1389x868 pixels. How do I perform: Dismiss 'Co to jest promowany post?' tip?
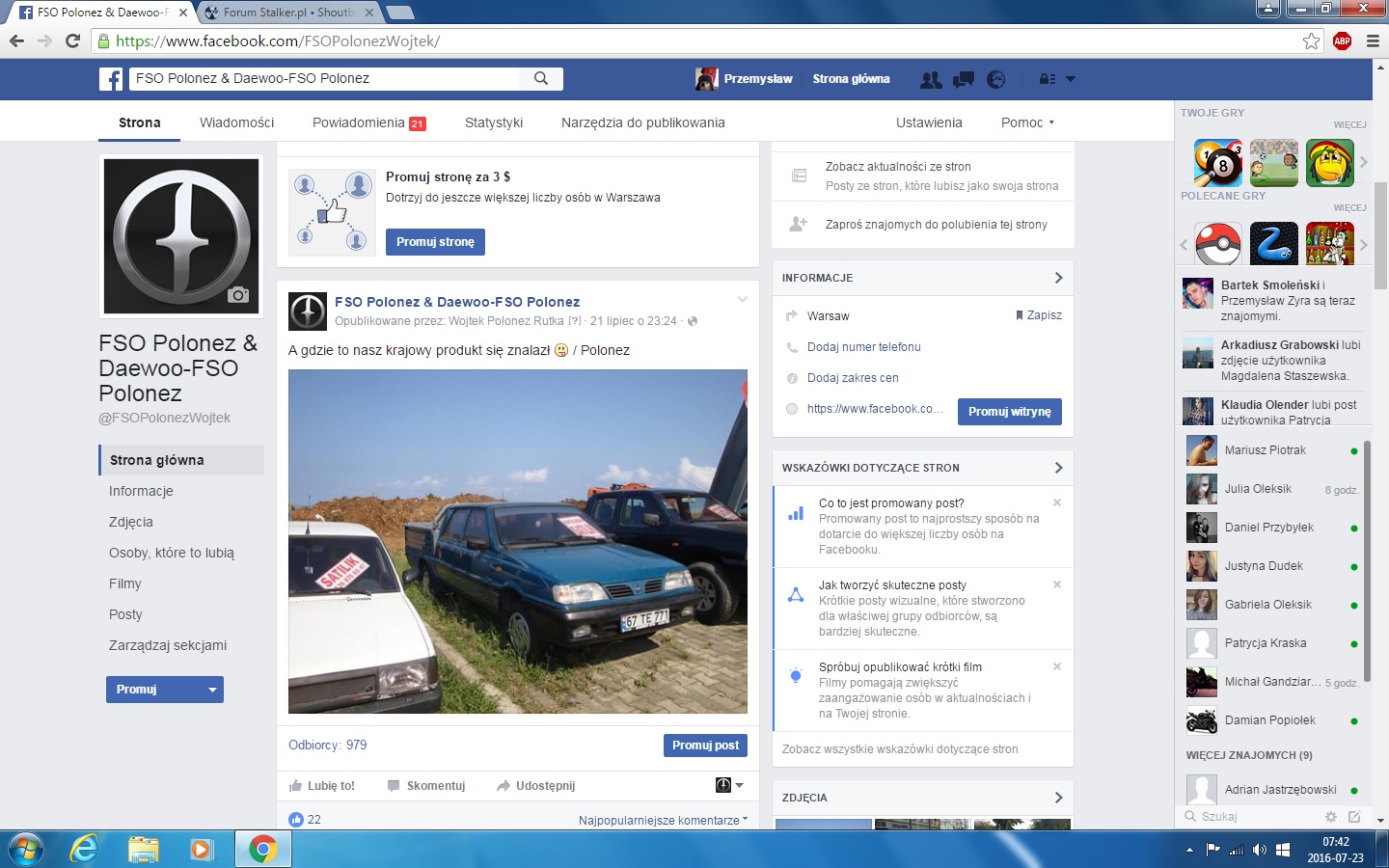click(1057, 502)
